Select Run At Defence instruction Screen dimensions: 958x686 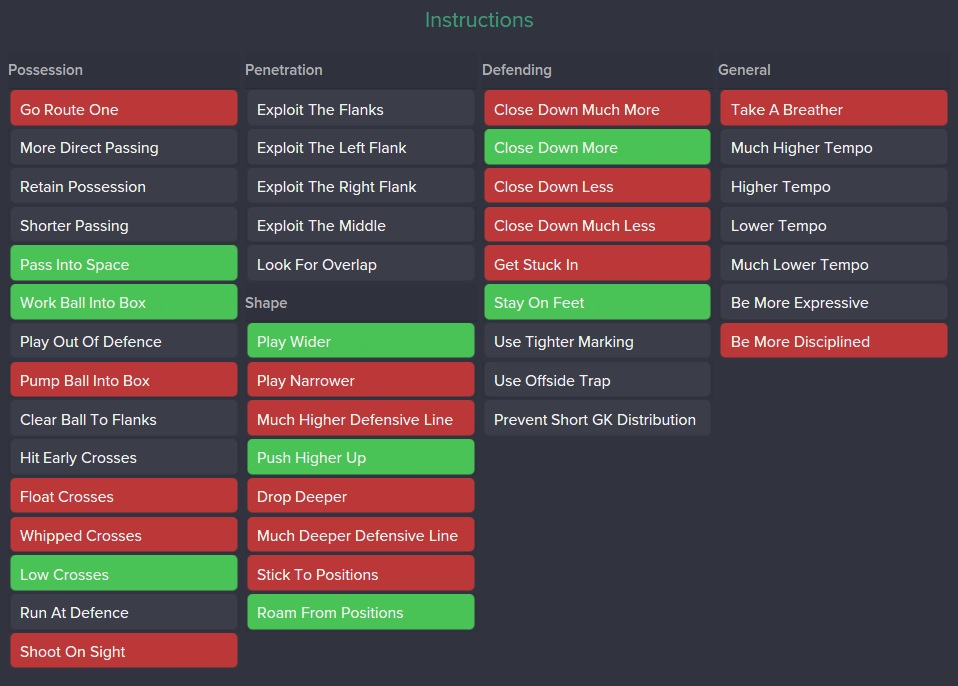123,613
